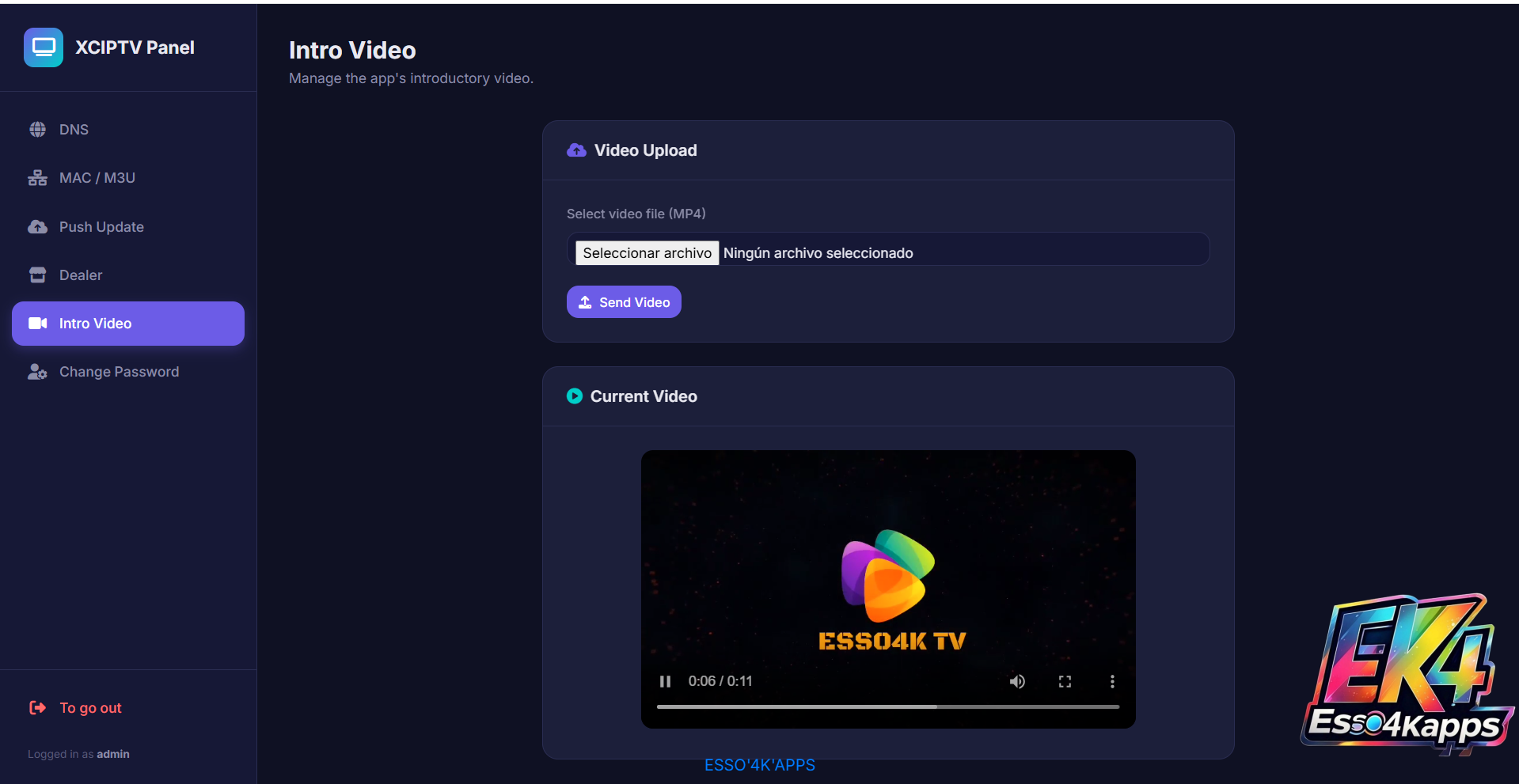Viewport: 1519px width, 784px height.
Task: Click the Send Video button
Action: (624, 302)
